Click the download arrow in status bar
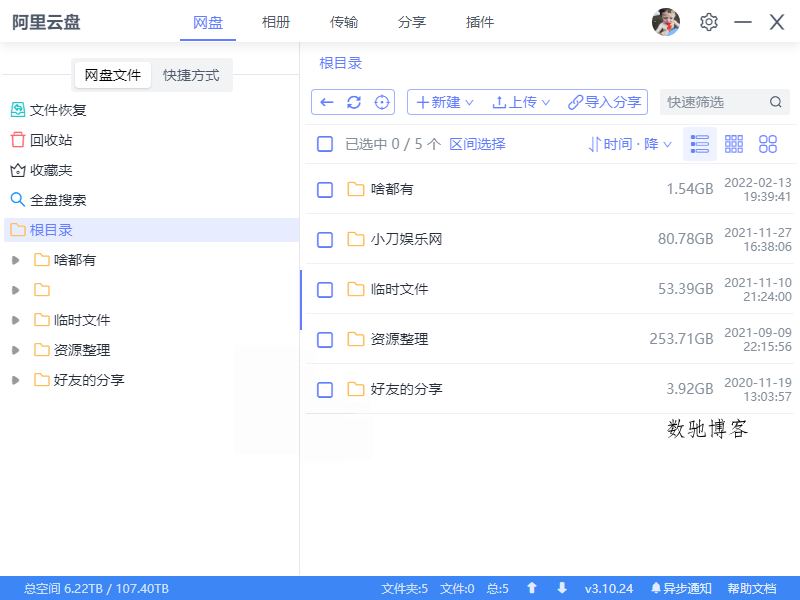The height and width of the screenshot is (600, 800). (562, 588)
